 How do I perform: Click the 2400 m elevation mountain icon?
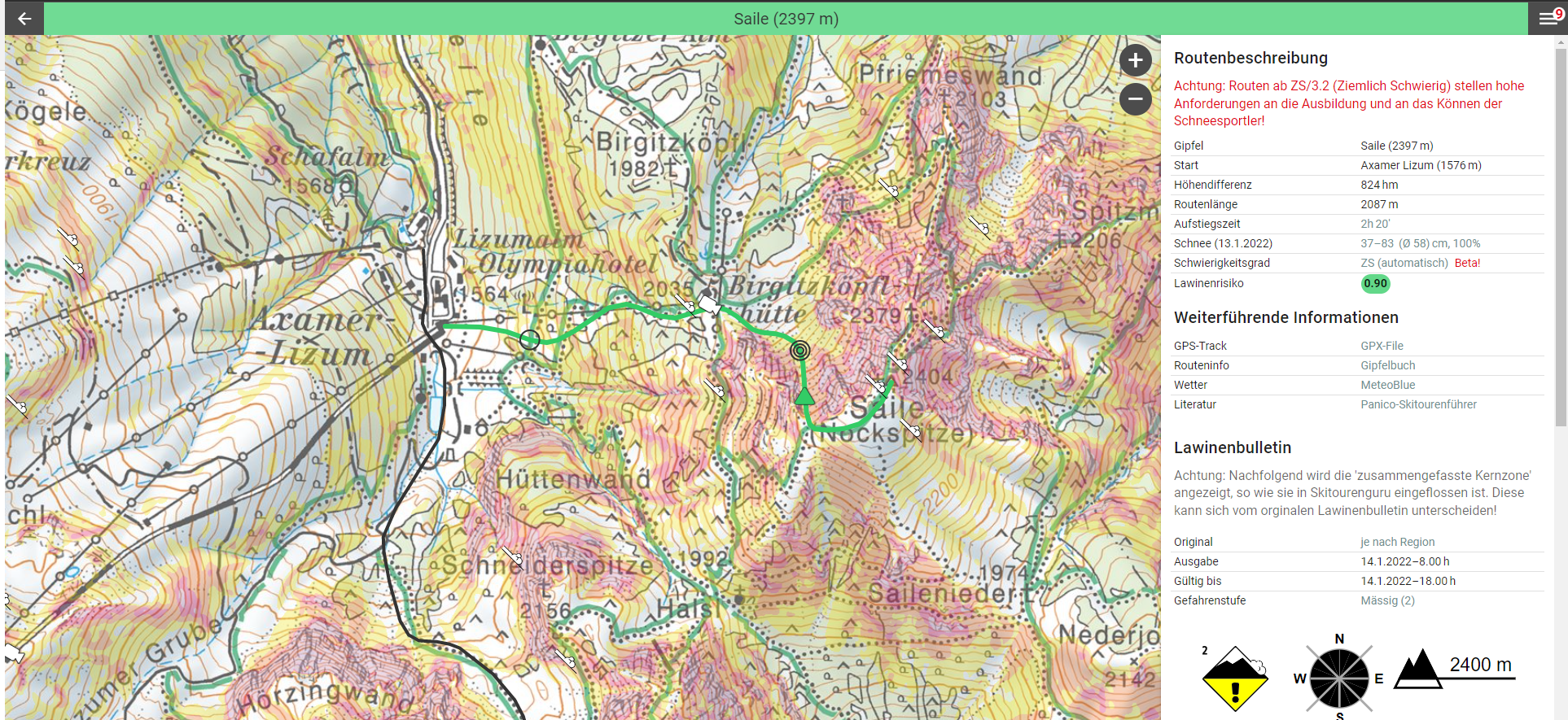click(x=1419, y=669)
